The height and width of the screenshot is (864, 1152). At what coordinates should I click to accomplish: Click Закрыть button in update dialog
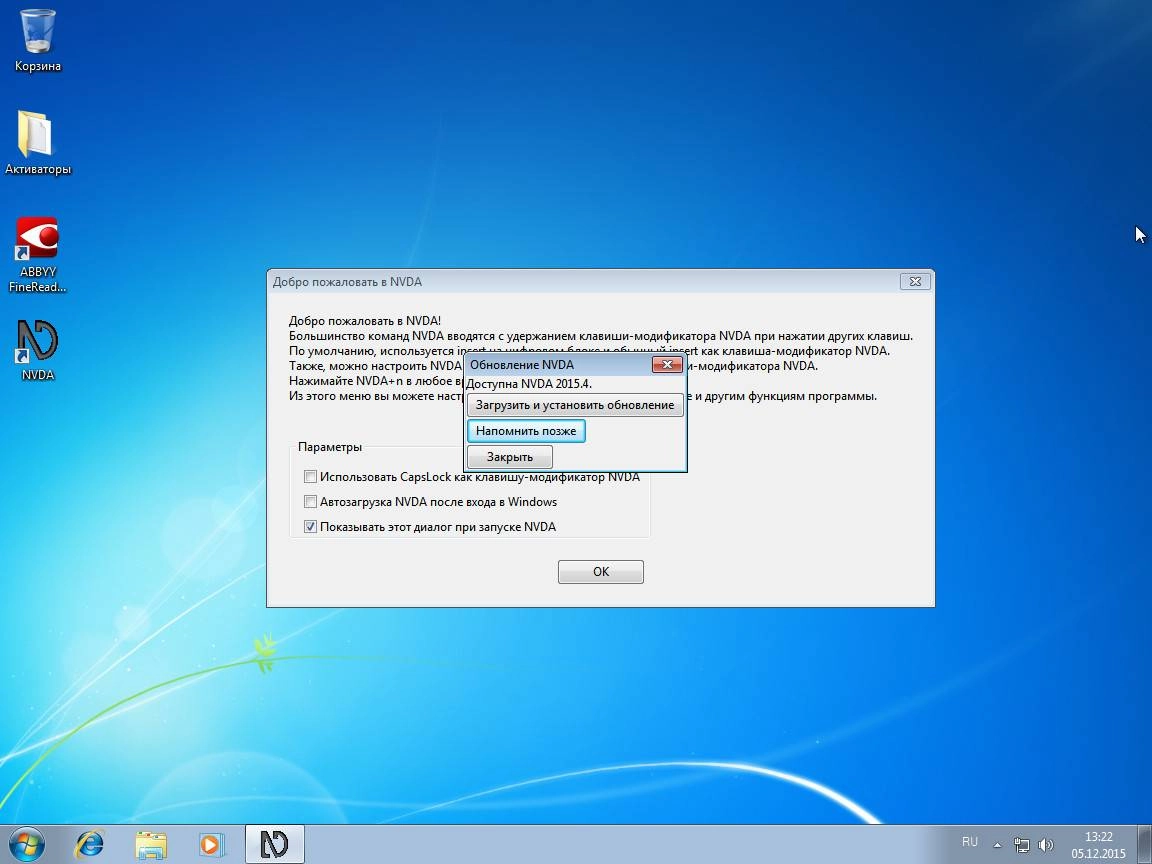point(510,457)
